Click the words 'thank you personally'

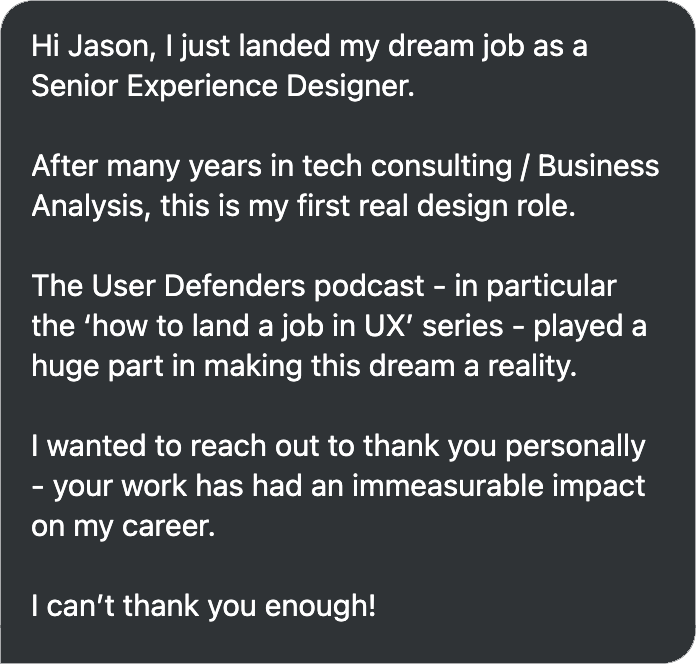coord(504,446)
